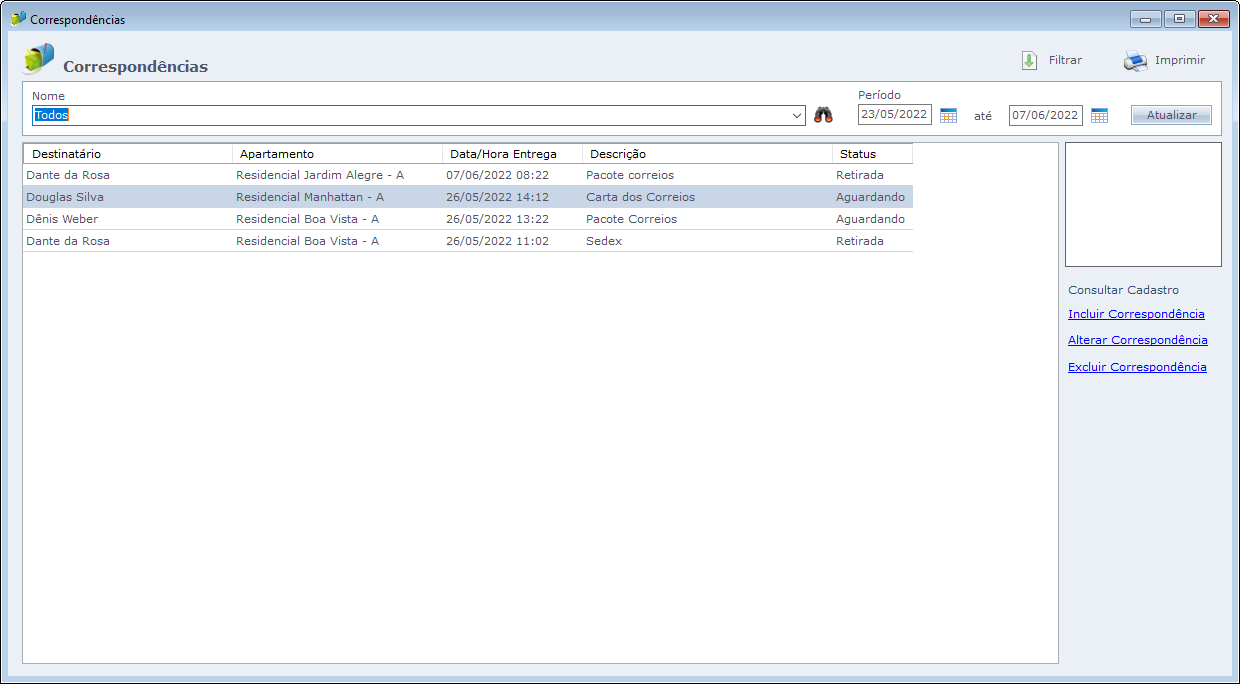Sort by Data/Hora Entrega column
1240x684 pixels.
(x=511, y=154)
